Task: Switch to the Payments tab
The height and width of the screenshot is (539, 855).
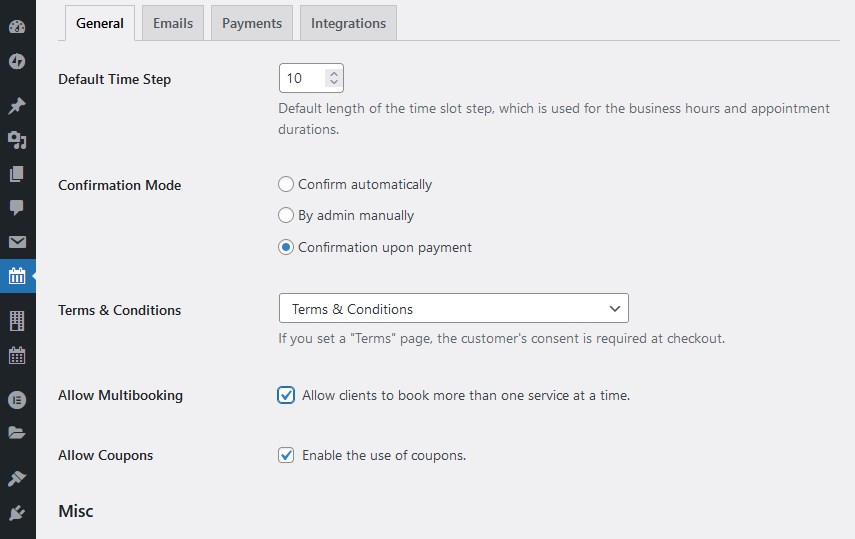Action: 252,23
